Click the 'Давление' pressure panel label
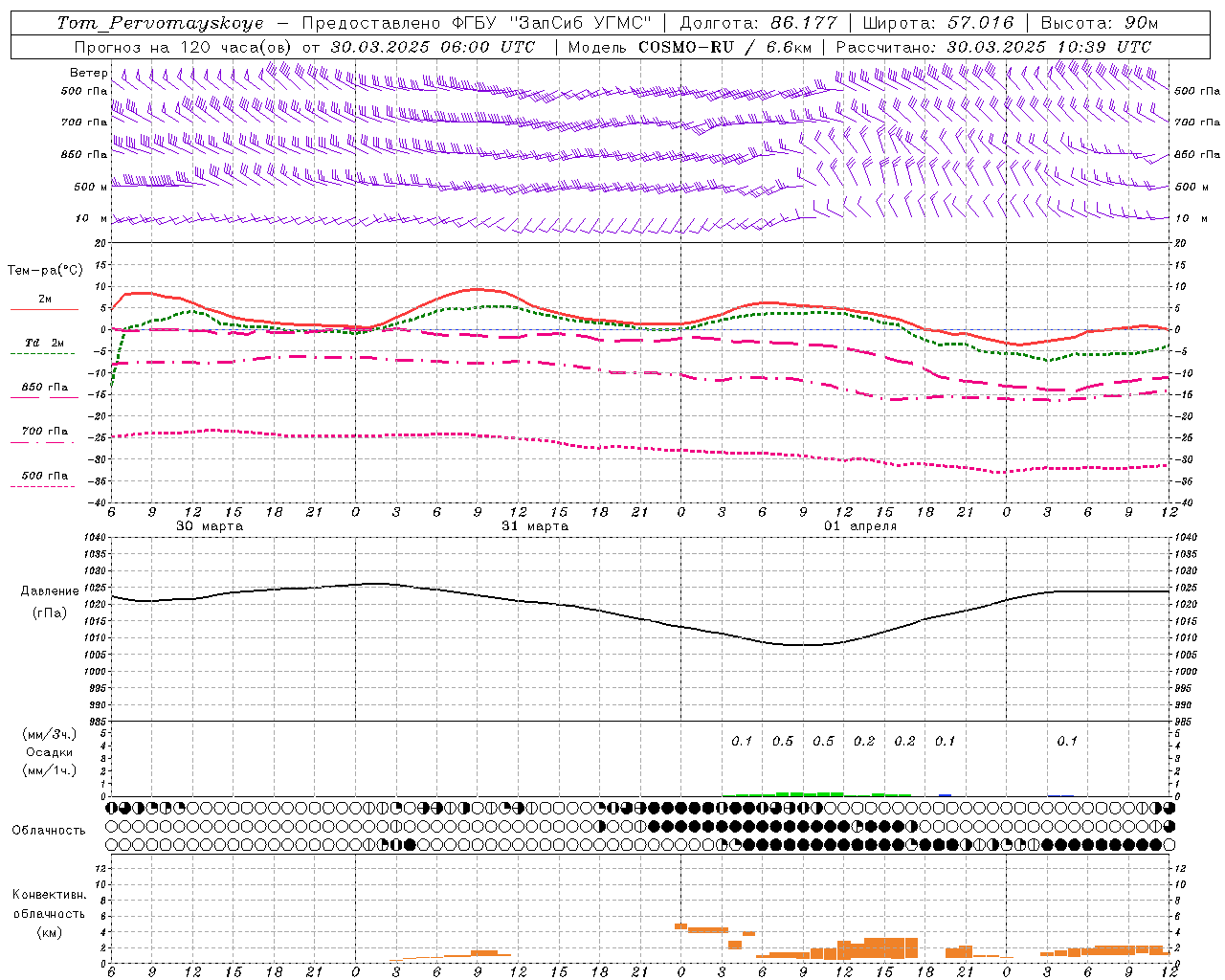Screen dimensions: 1225x980 pos(50,591)
